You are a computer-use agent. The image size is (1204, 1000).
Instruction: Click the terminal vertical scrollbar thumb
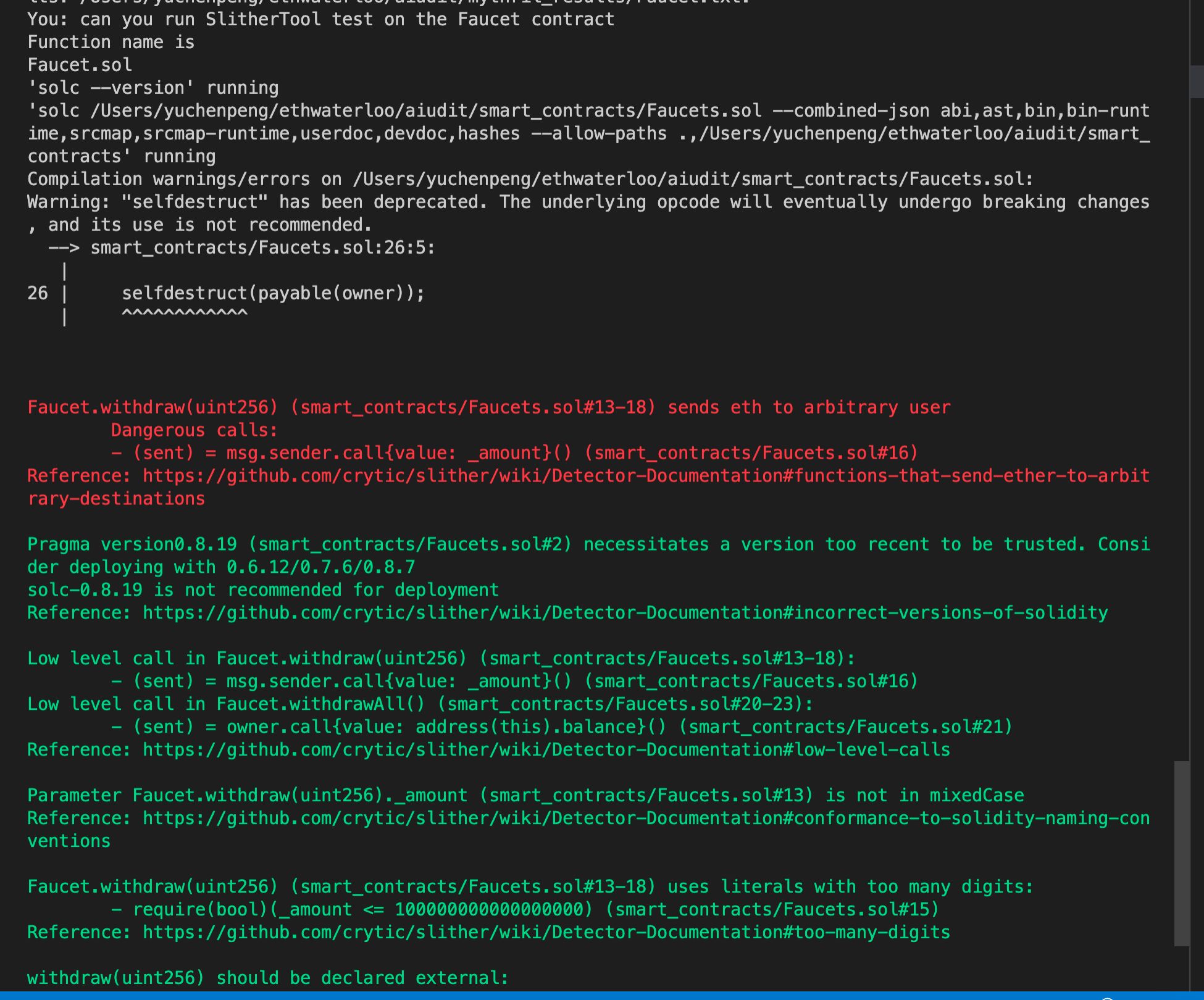pyautogui.click(x=1182, y=854)
